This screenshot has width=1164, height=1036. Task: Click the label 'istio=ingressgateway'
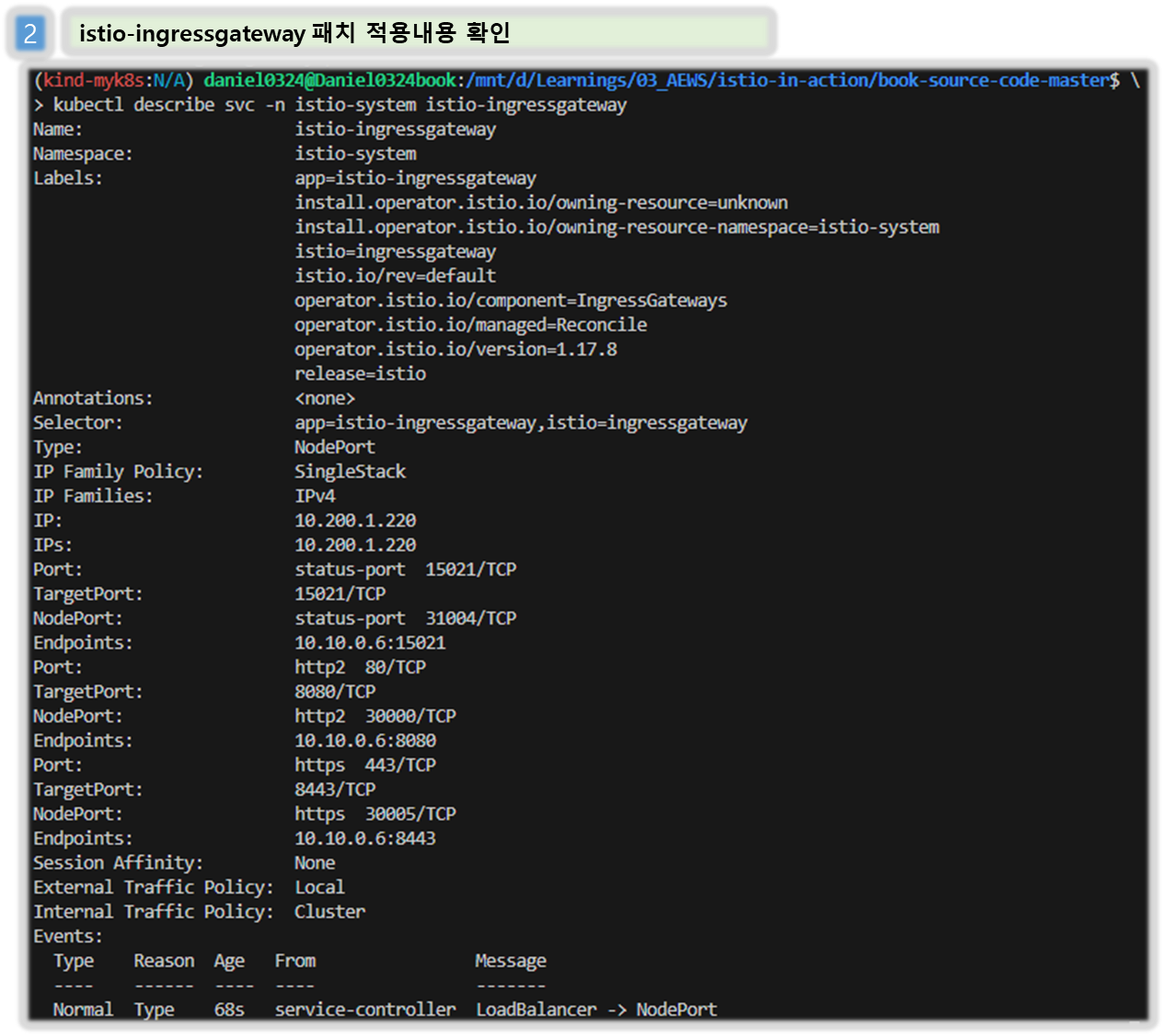[x=395, y=251]
